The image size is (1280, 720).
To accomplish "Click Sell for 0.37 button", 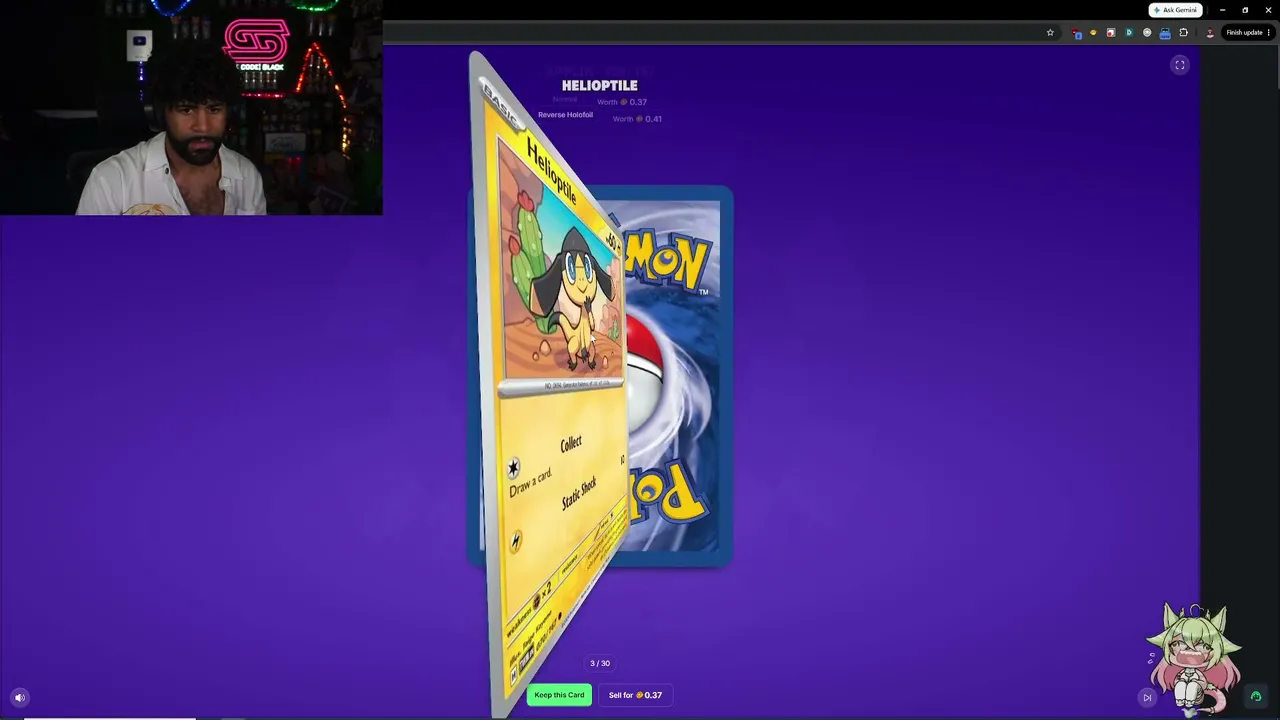I will point(635,695).
